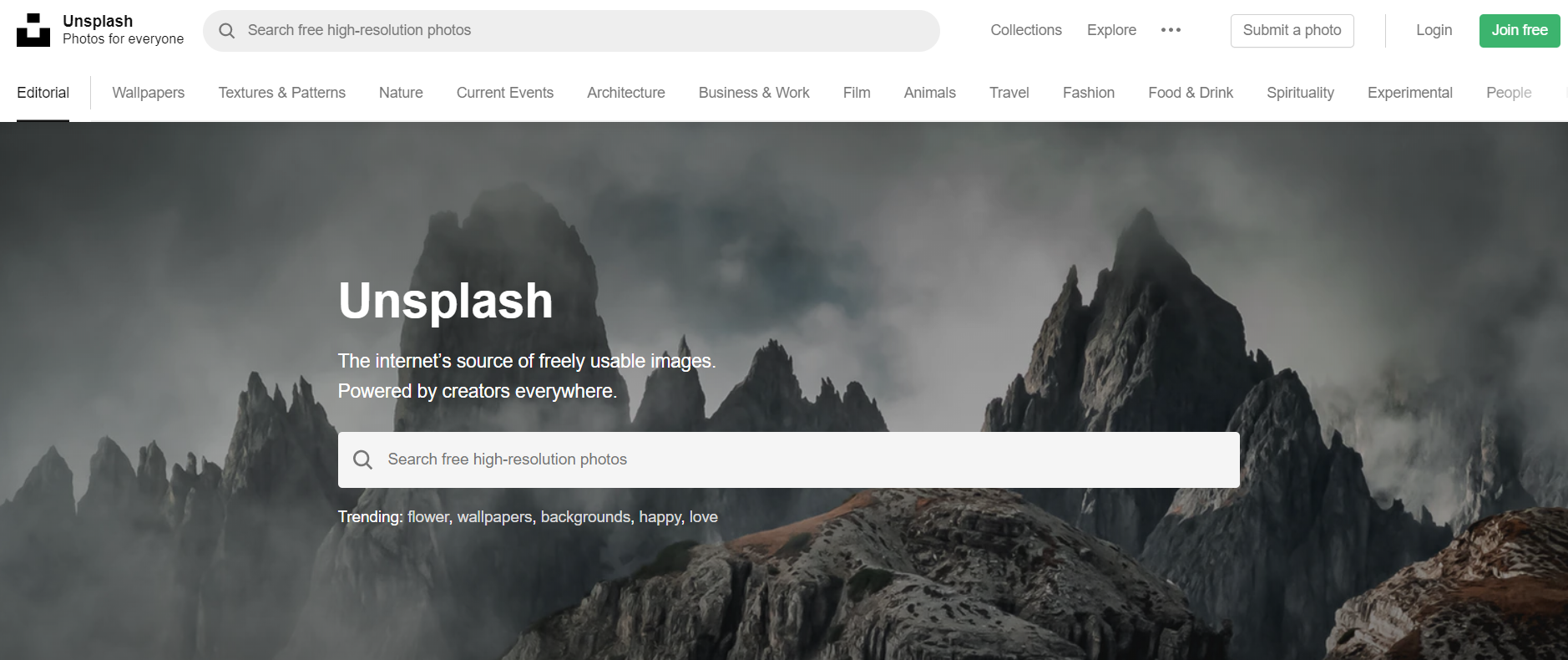The width and height of the screenshot is (1568, 660).
Task: Switch to the Wallpapers category
Action: 149,93
